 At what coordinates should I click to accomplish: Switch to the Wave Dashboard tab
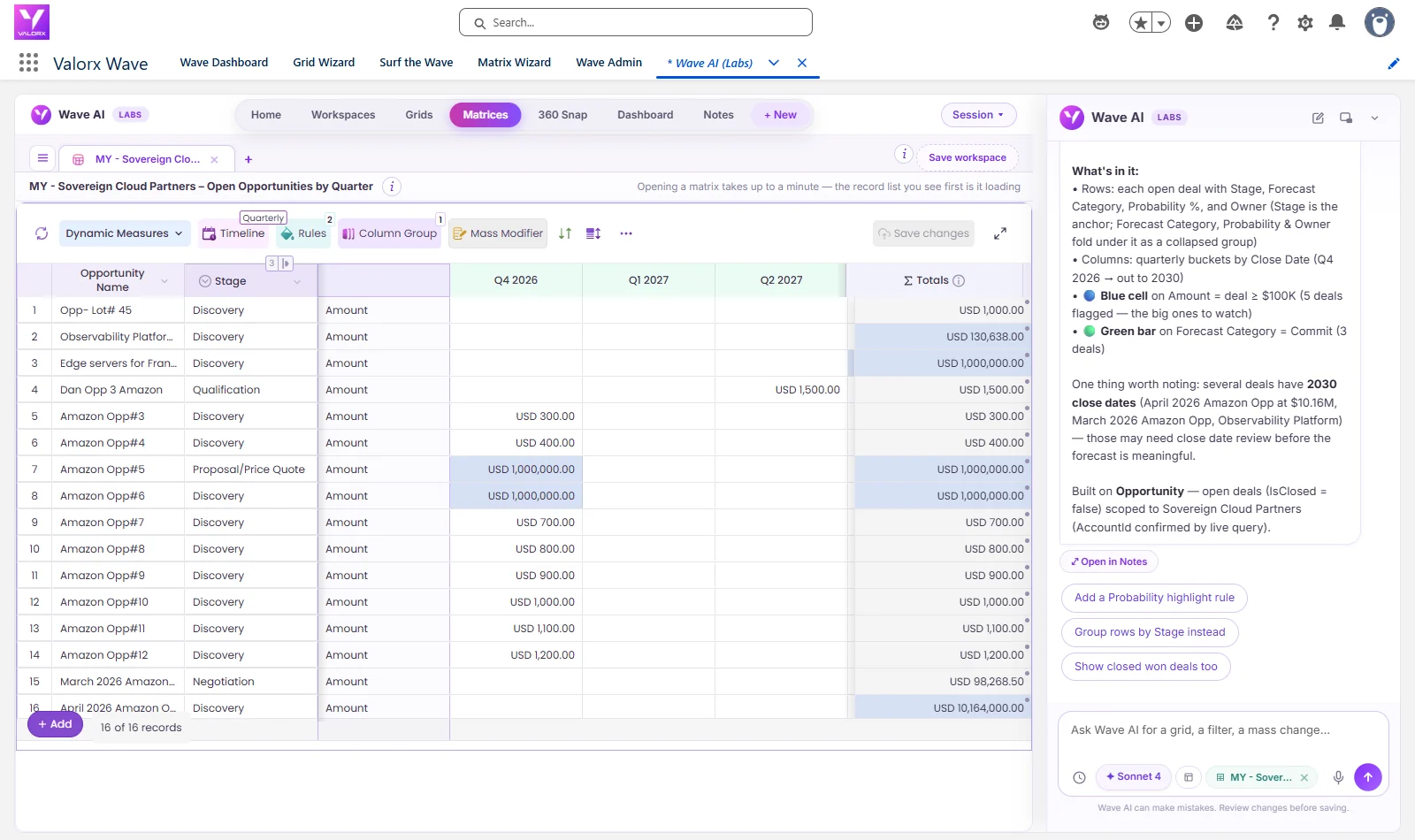pos(224,62)
